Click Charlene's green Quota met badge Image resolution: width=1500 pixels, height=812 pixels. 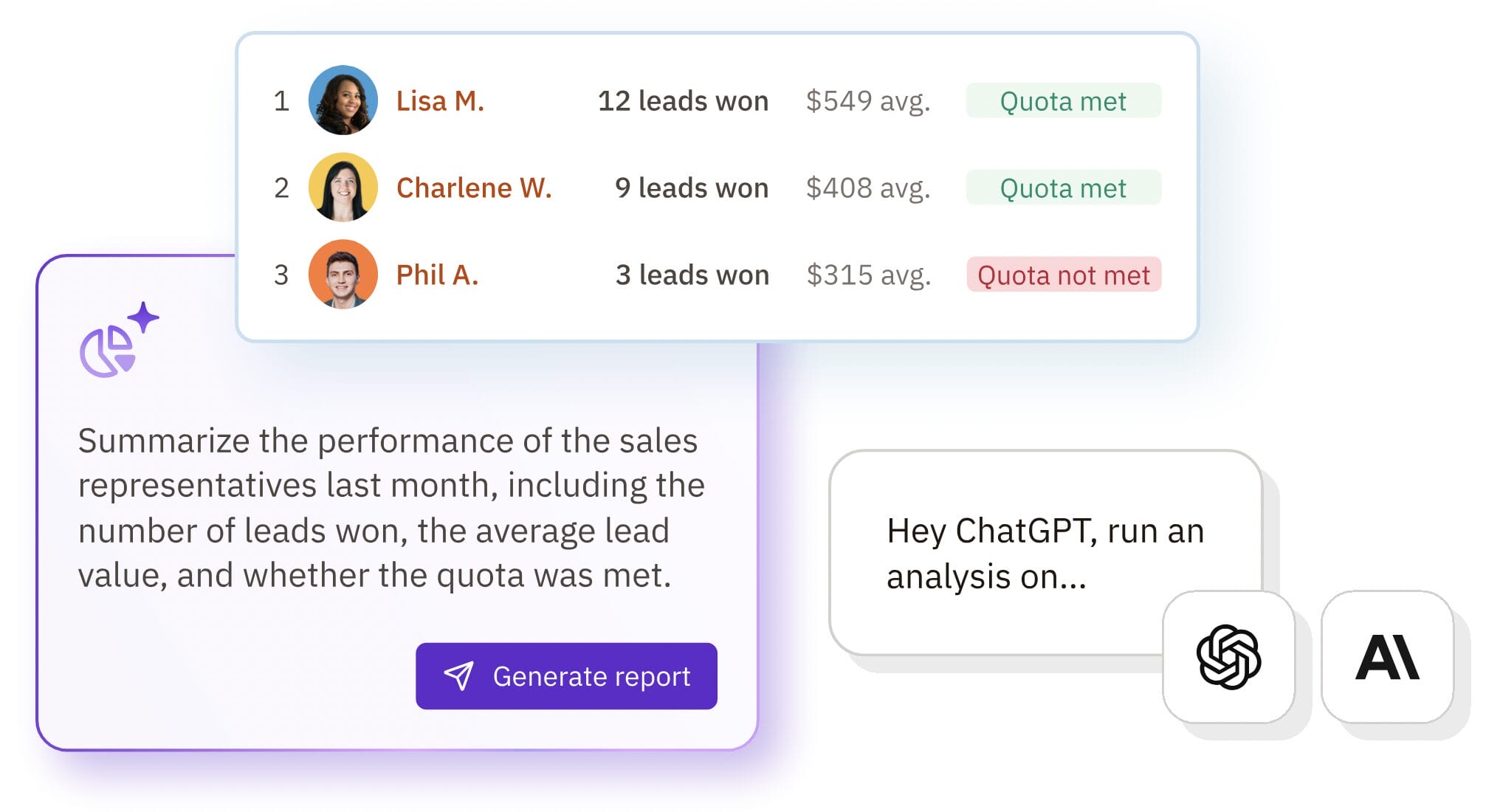coord(1063,188)
